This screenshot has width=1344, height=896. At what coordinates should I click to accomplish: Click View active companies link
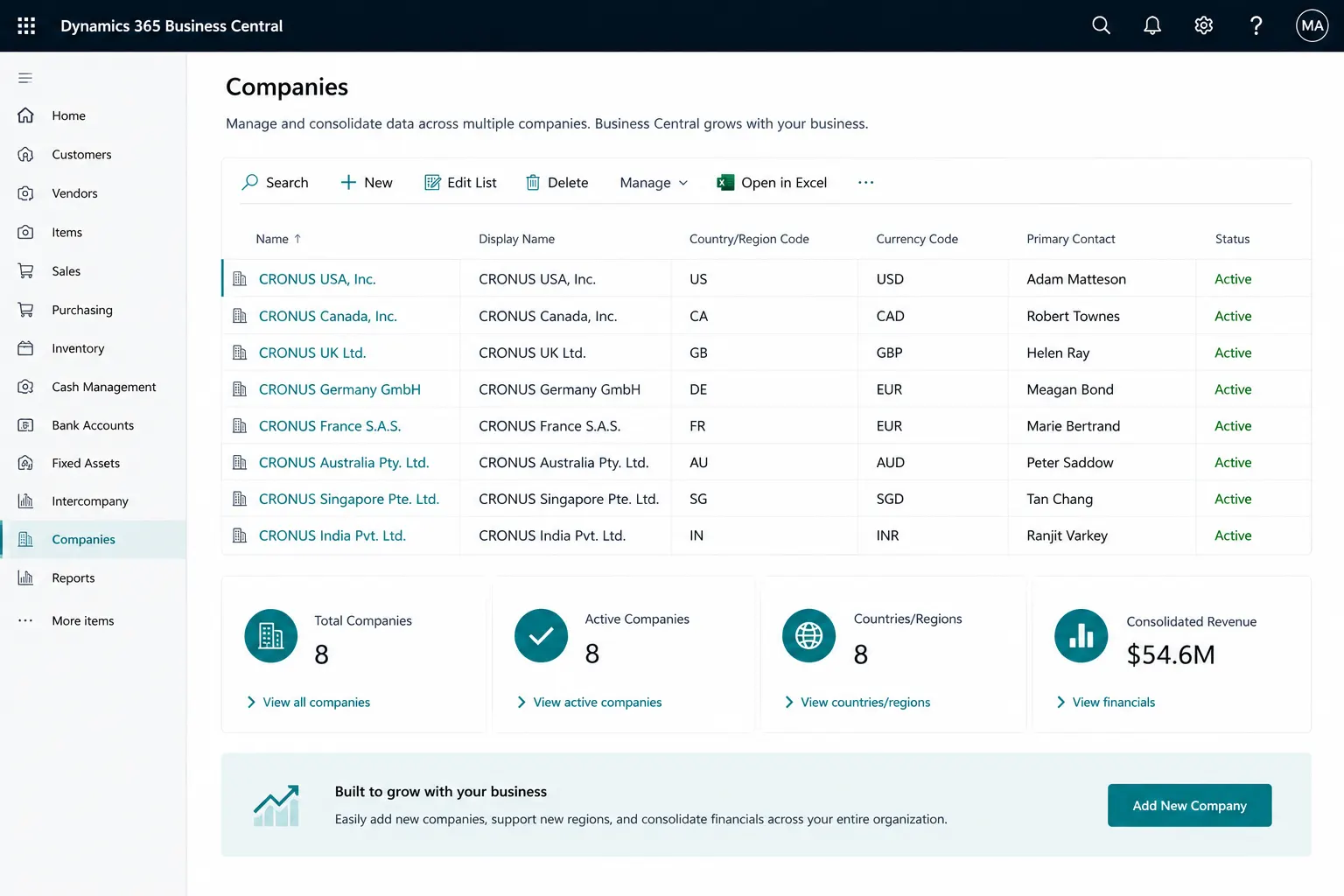coord(589,703)
